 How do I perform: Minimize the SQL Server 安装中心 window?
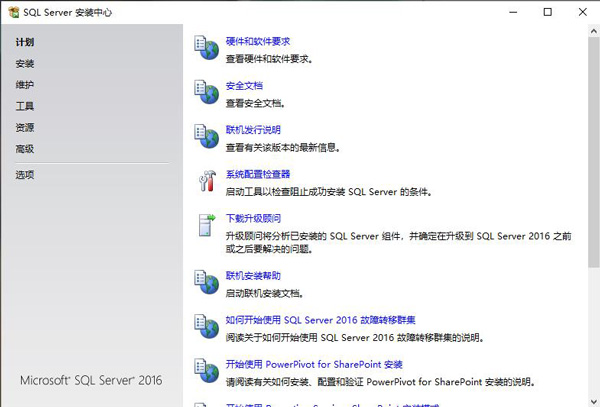[x=513, y=12]
